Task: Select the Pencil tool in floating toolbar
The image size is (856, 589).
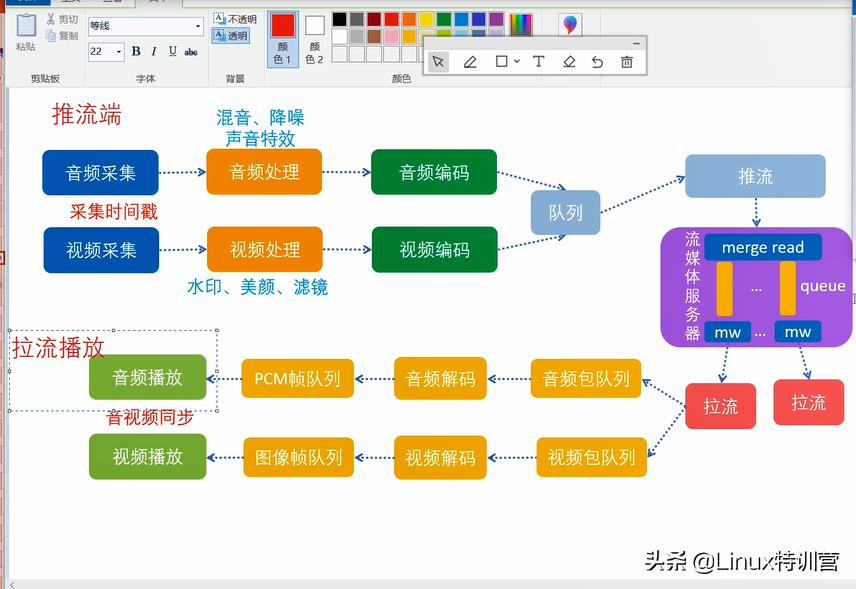Action: (470, 61)
